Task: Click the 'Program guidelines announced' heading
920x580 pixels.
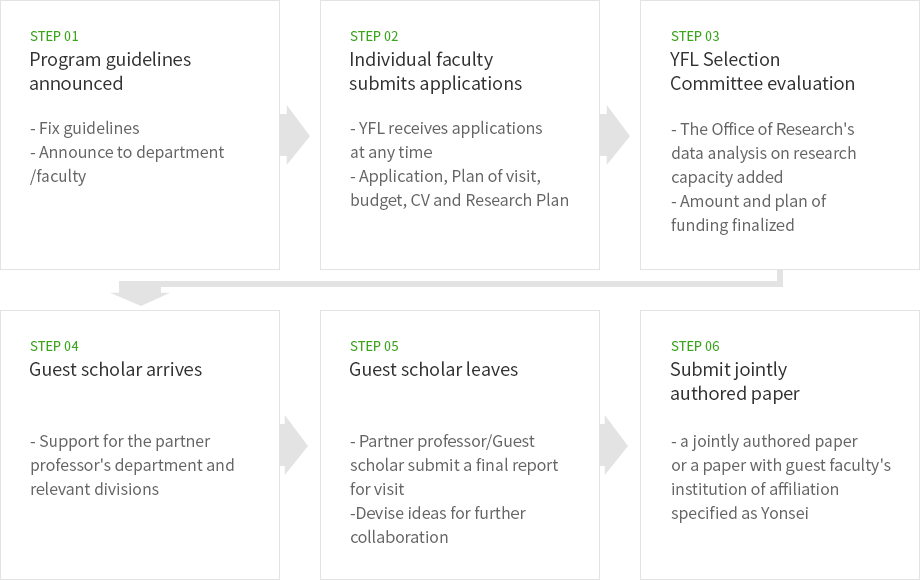Action: pos(110,72)
